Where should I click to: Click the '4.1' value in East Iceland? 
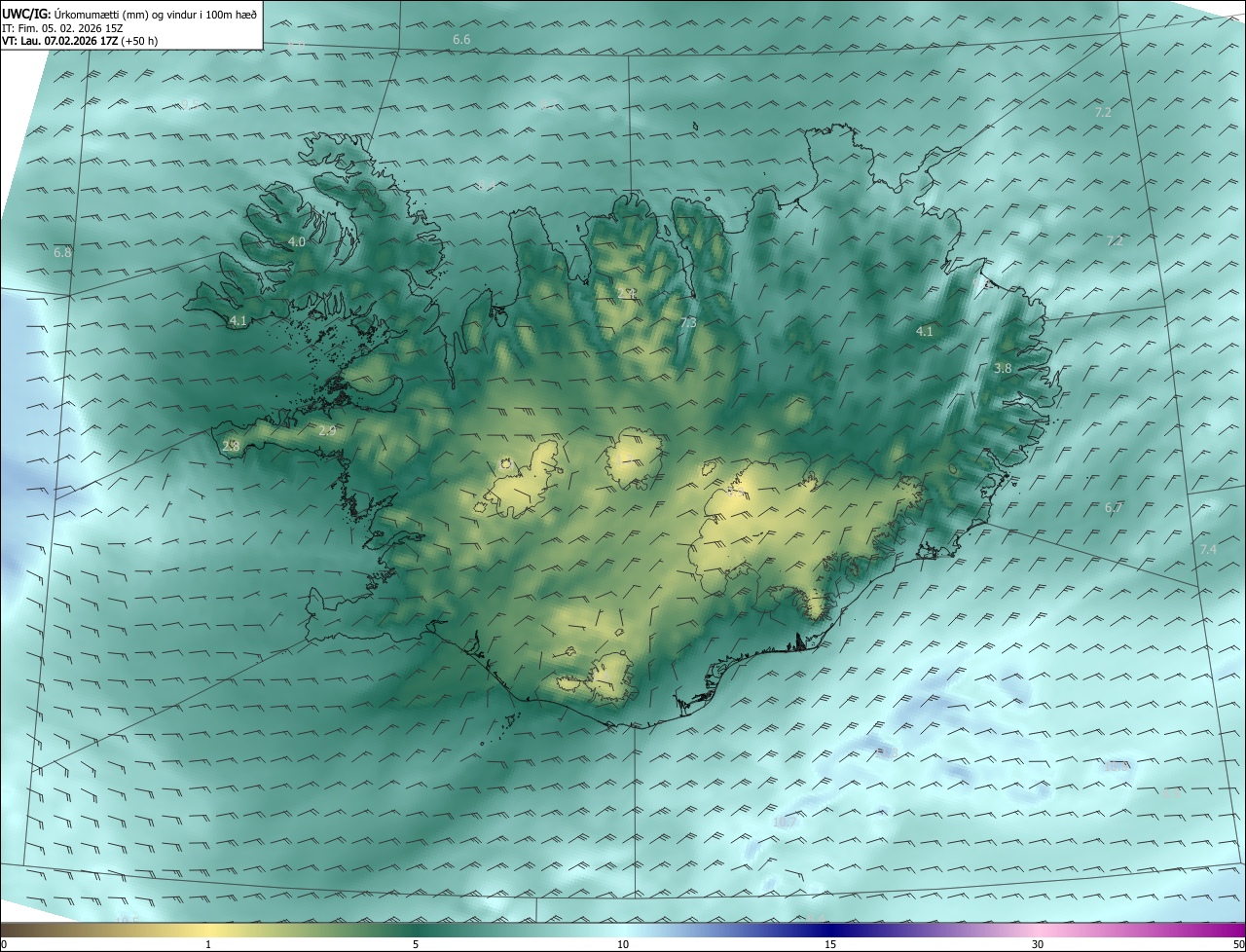pos(925,332)
